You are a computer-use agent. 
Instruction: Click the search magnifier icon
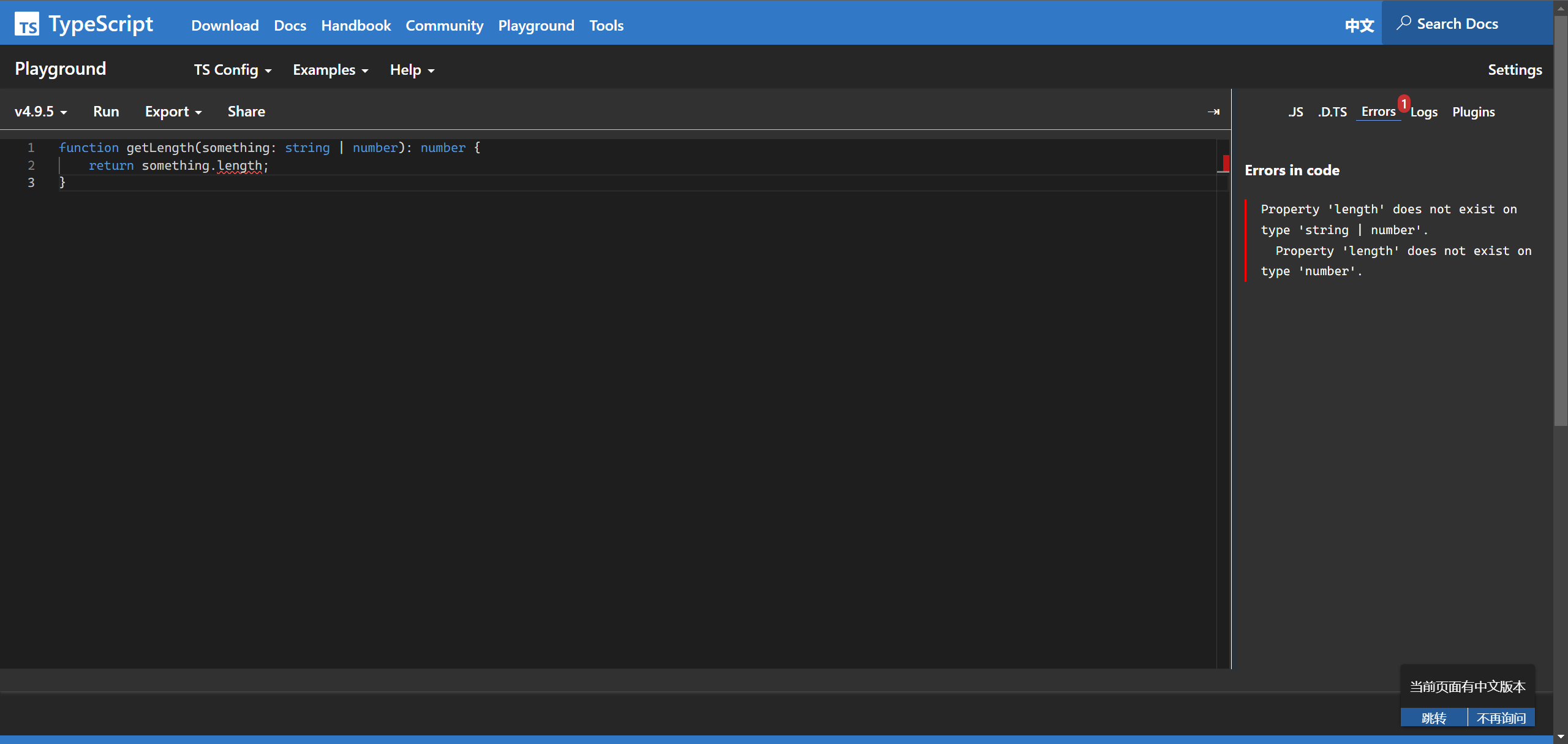click(x=1404, y=23)
